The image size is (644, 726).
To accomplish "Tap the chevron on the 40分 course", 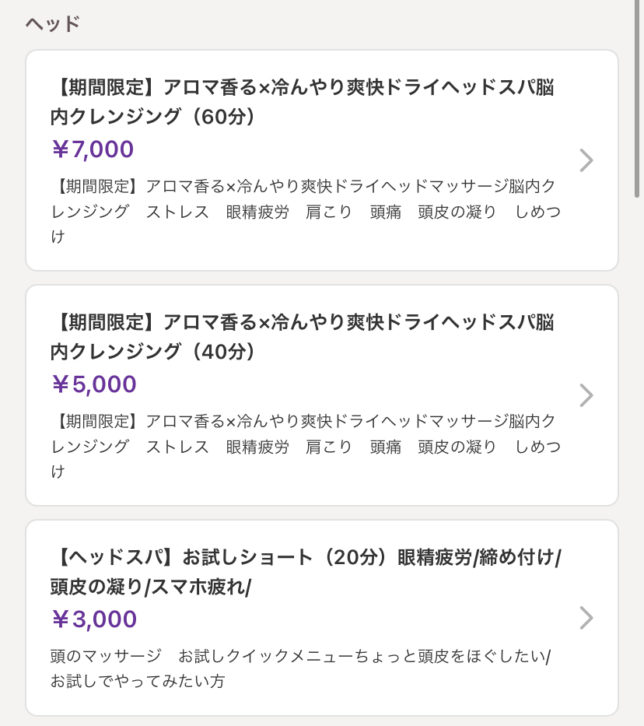I will tap(587, 395).
